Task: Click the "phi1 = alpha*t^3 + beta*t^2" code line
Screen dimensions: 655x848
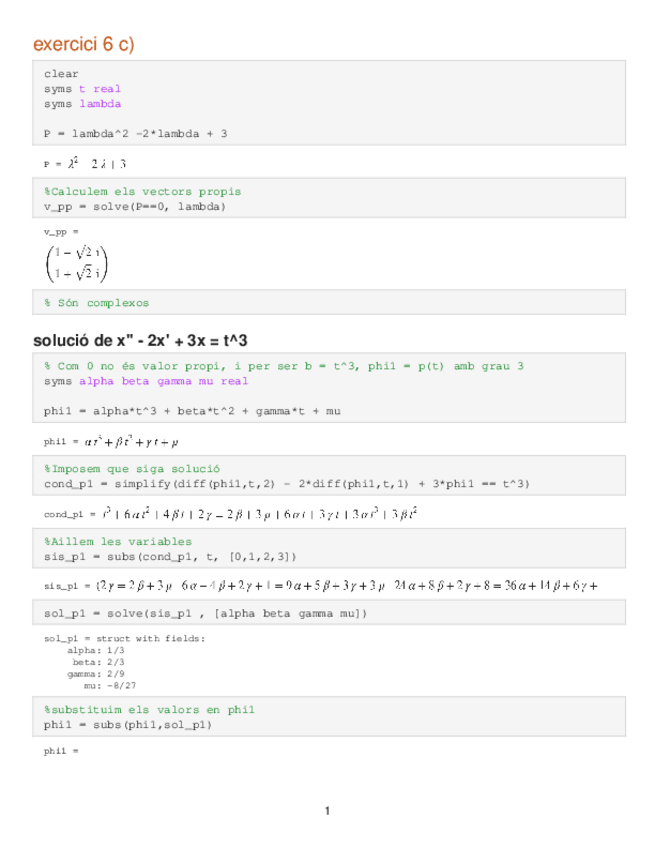Action: pyautogui.click(x=152, y=410)
